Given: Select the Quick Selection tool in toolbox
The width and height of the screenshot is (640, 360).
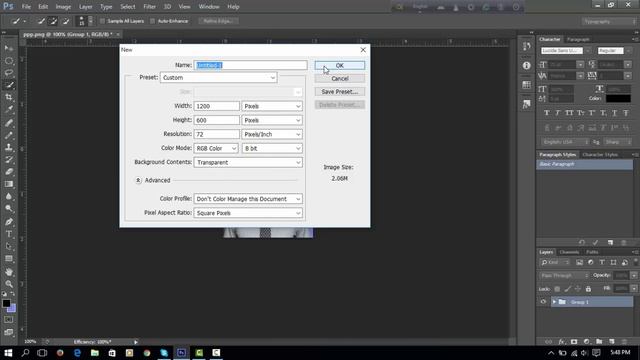Looking at the screenshot, I should pyautogui.click(x=9, y=85).
